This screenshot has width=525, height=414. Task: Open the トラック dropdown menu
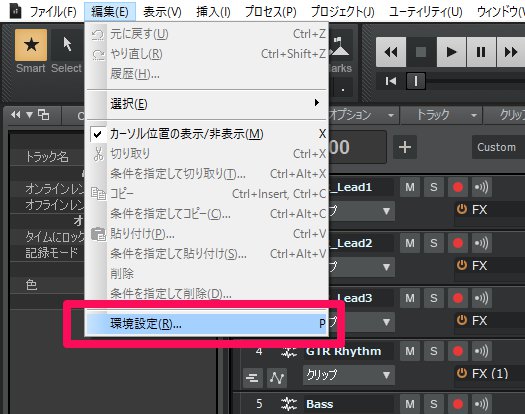click(441, 115)
